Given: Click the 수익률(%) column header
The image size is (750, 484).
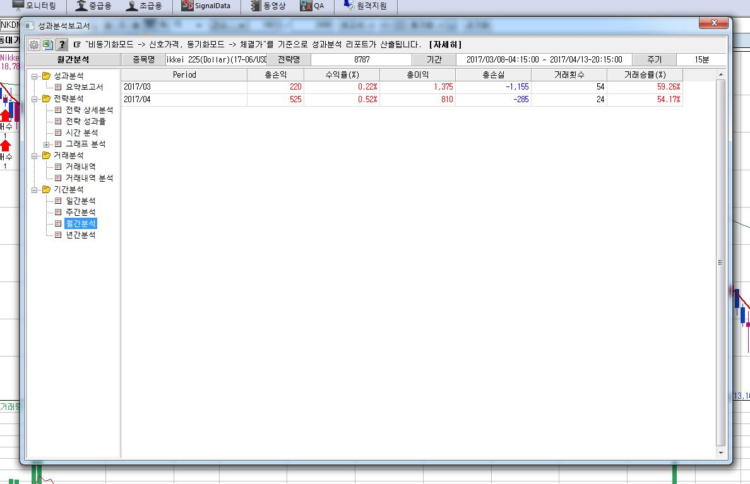Looking at the screenshot, I should [343, 75].
